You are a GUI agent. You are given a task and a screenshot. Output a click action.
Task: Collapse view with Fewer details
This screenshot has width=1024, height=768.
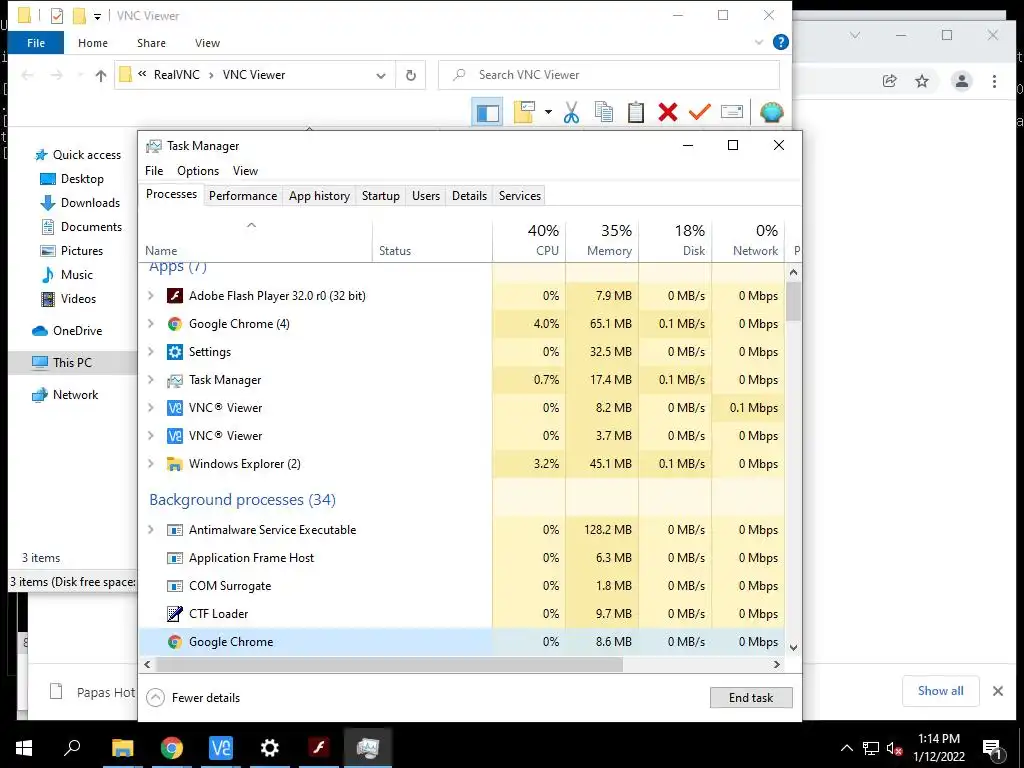click(x=193, y=698)
